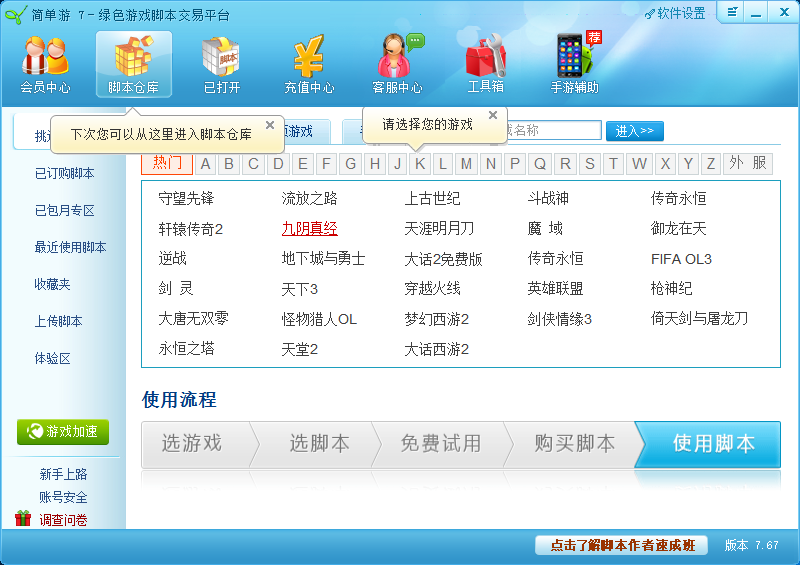
Task: Open the 已打开 opened scripts icon
Action: (221, 64)
